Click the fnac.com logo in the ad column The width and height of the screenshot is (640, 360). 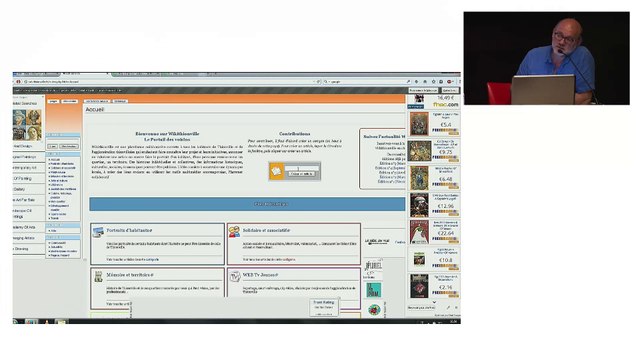click(446, 105)
